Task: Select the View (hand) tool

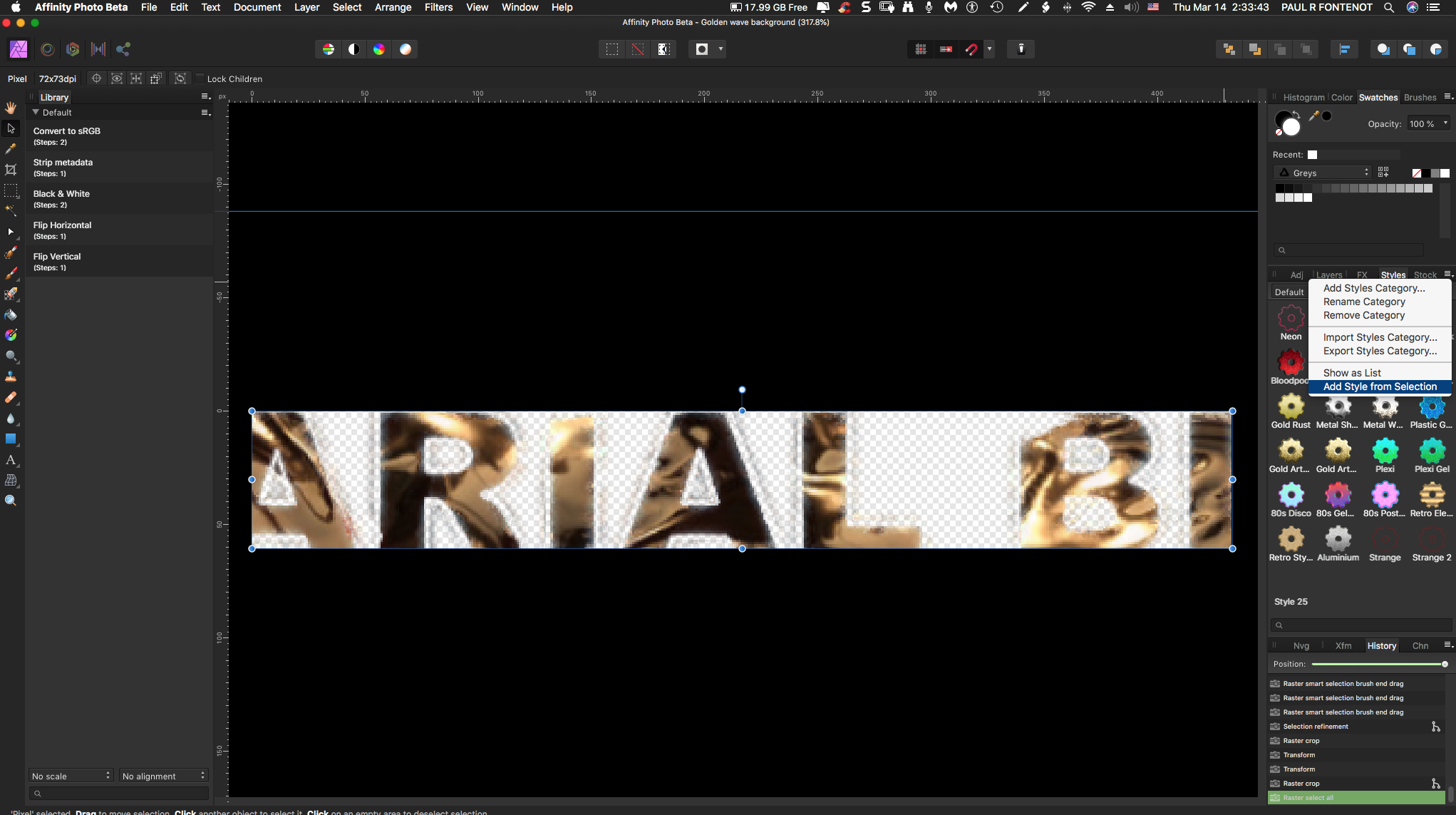Action: pos(11,108)
